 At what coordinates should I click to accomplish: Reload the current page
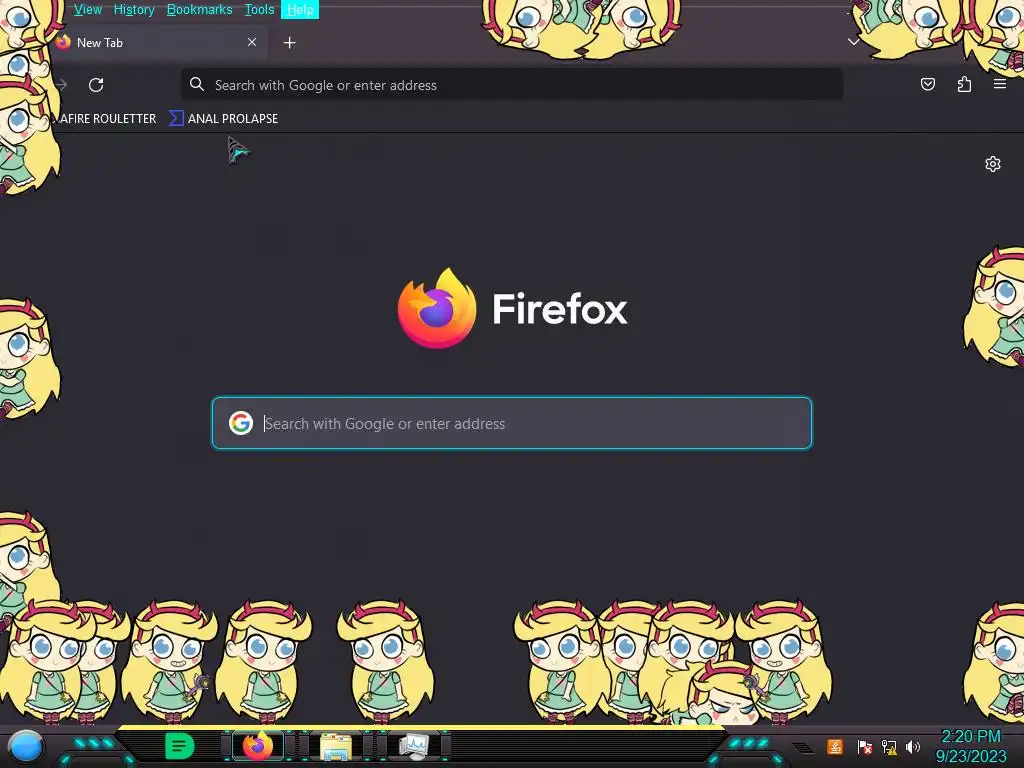click(x=96, y=85)
